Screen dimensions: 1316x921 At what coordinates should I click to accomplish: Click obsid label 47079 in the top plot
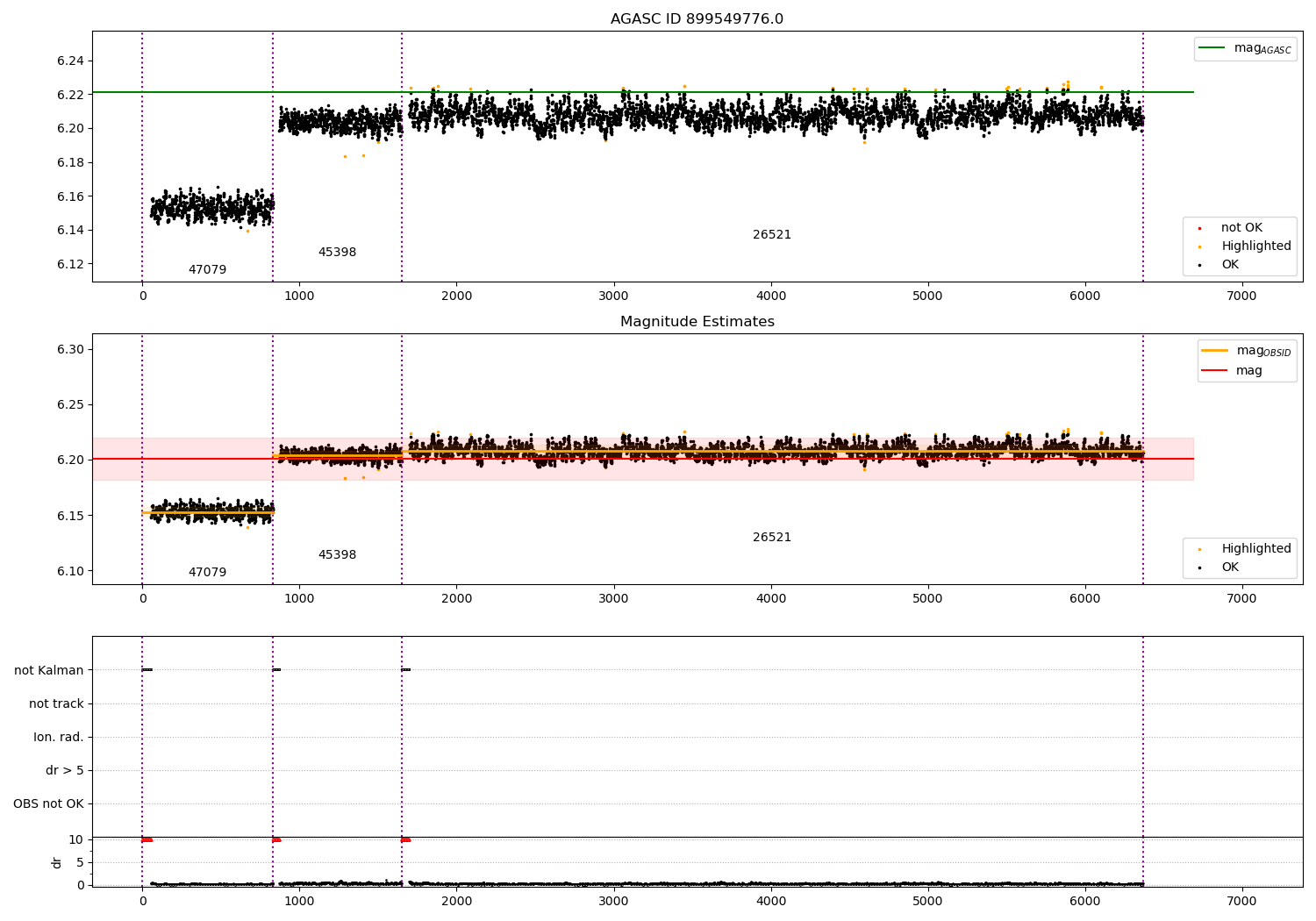(207, 270)
